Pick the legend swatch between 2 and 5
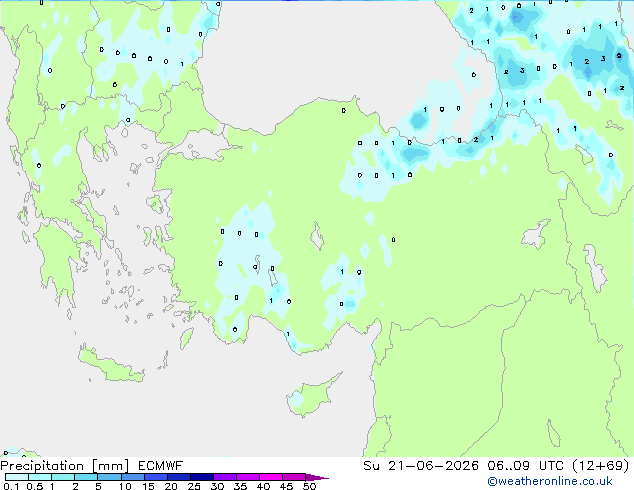The height and width of the screenshot is (490, 634). point(86,477)
